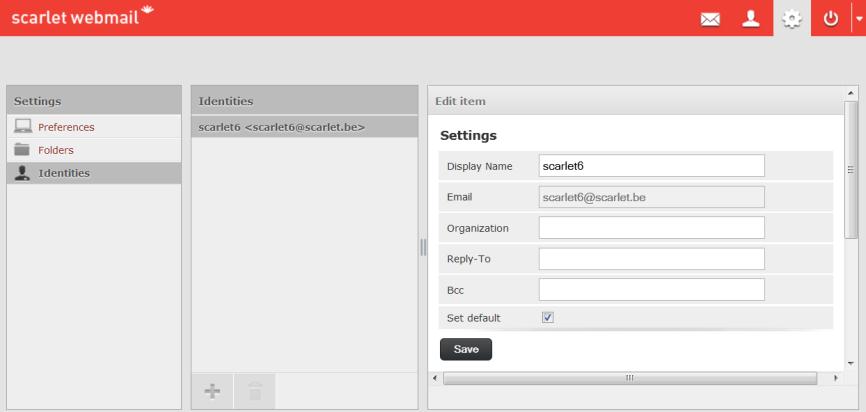
Task: Click the horizontal scrollbar left arrow
Action: coord(435,378)
